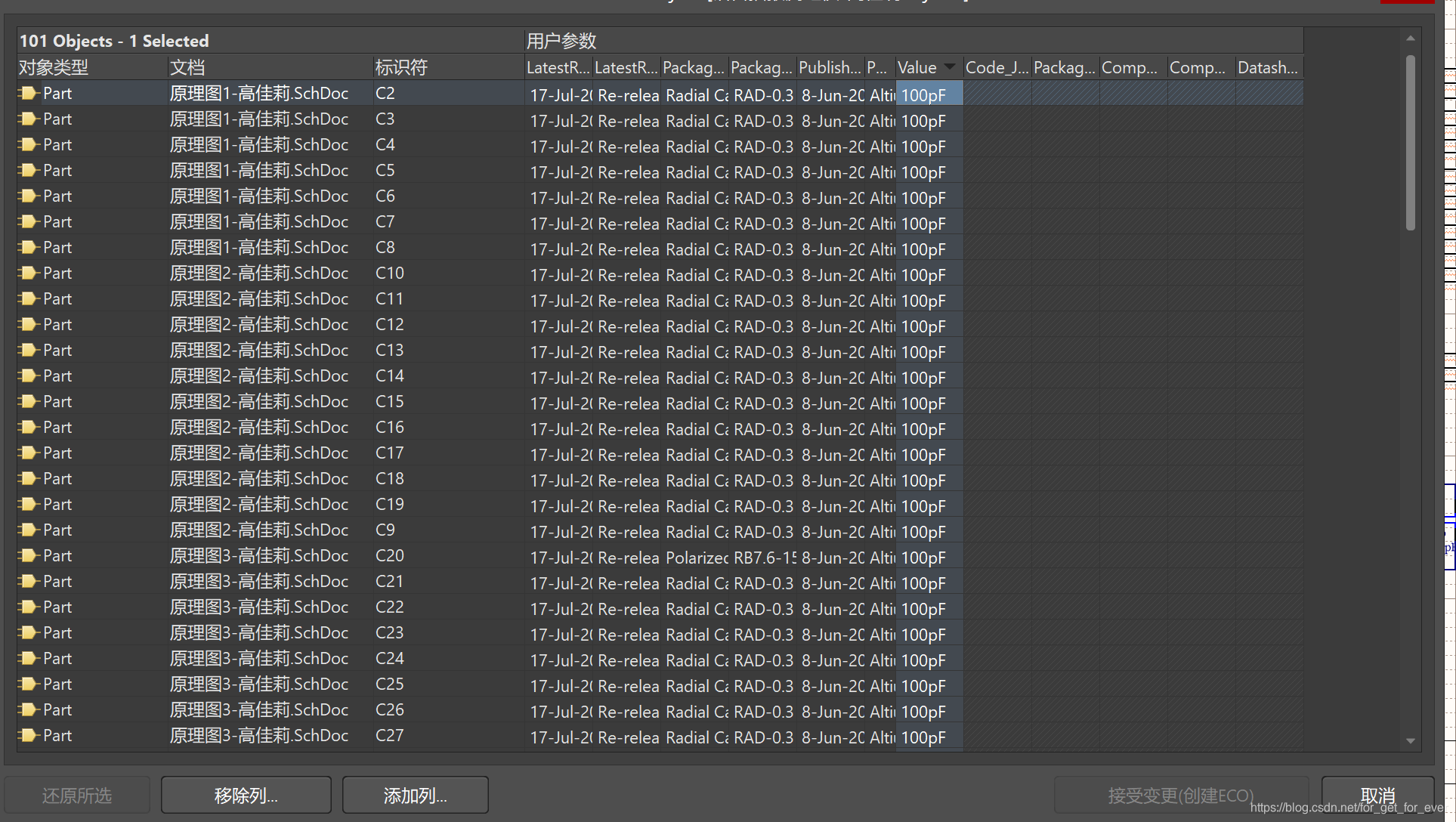
Task: Click the Datash... column header
Action: 1269,67
